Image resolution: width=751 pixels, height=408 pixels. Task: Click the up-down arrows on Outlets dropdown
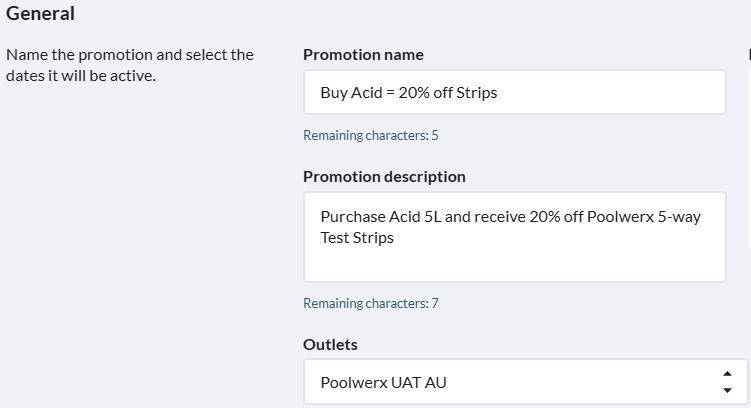tap(726, 381)
